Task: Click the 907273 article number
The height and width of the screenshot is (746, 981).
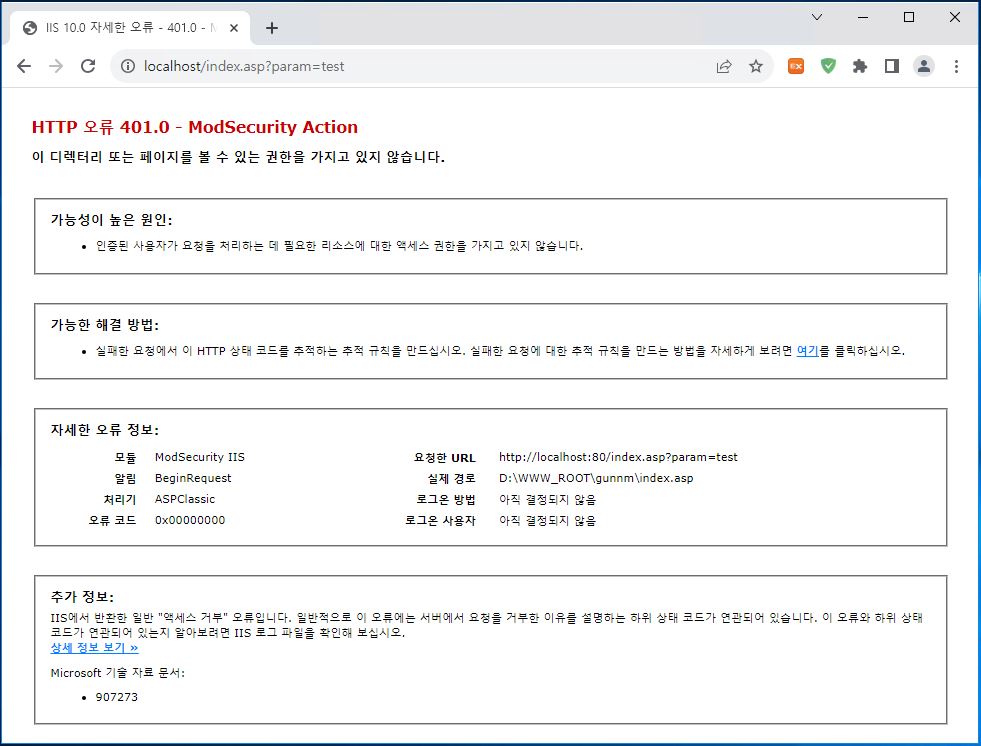Action: [116, 697]
